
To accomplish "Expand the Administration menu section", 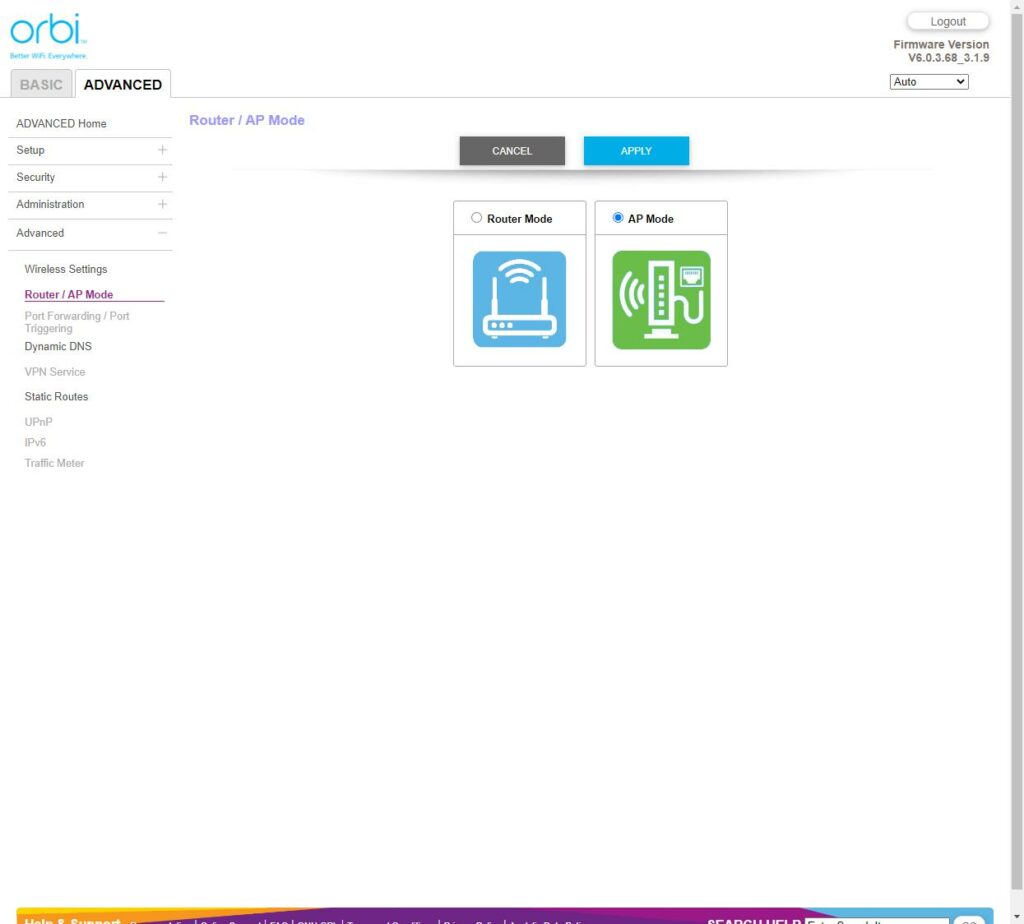I will [x=50, y=204].
